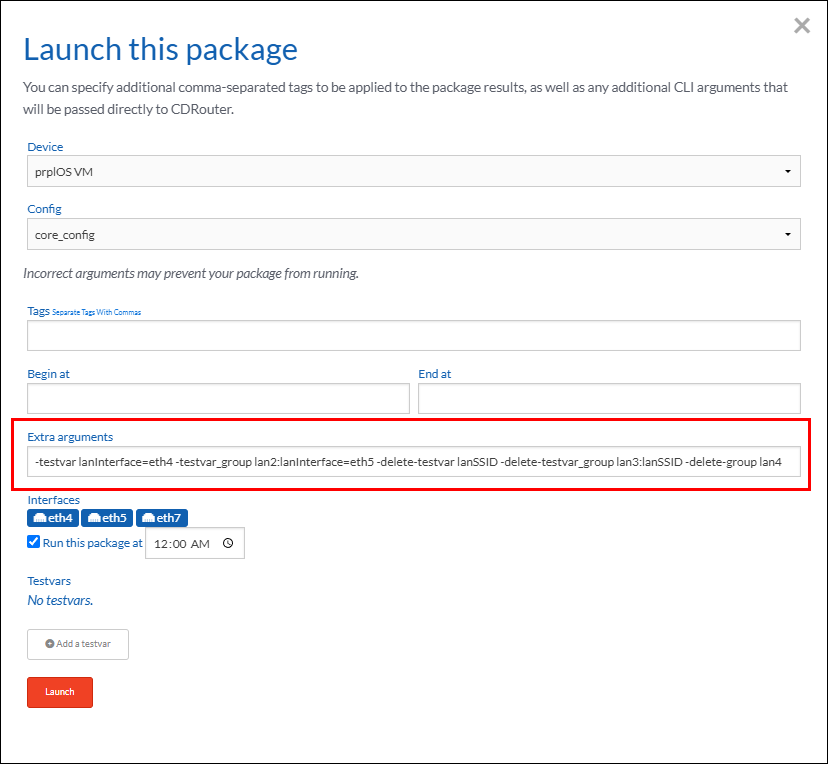This screenshot has height=764, width=828.
Task: Click the Device field label
Action: tap(45, 147)
